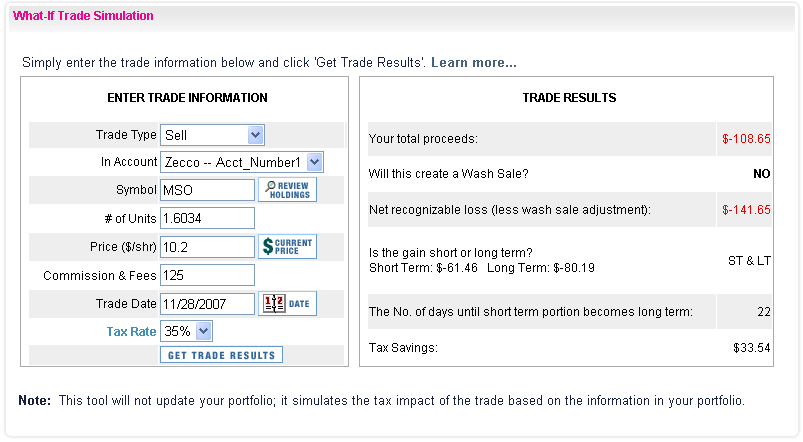Click the 35% tax rate value
Viewport: 803px width, 442px height.
click(178, 331)
